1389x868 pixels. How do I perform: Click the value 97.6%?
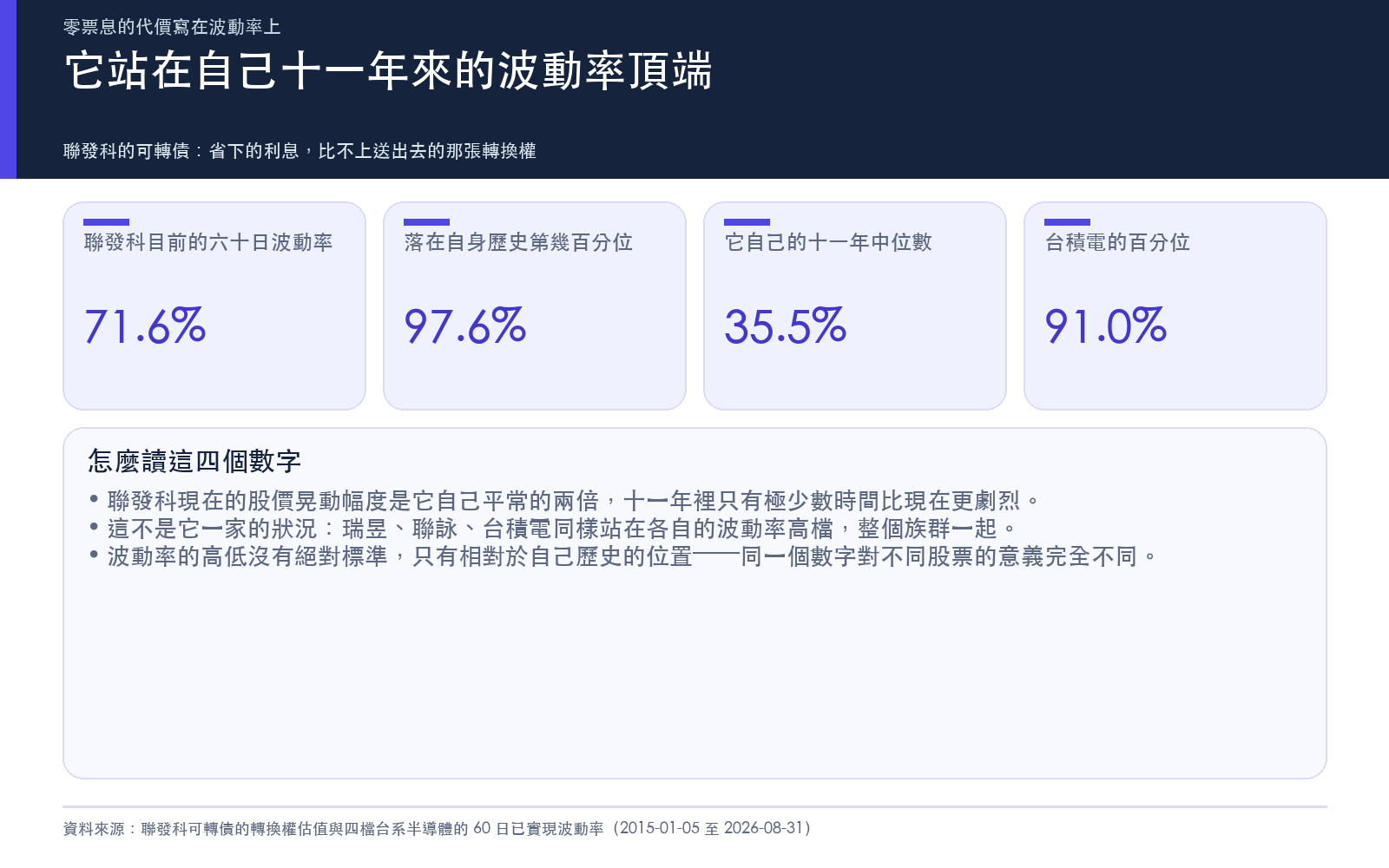[x=465, y=326]
